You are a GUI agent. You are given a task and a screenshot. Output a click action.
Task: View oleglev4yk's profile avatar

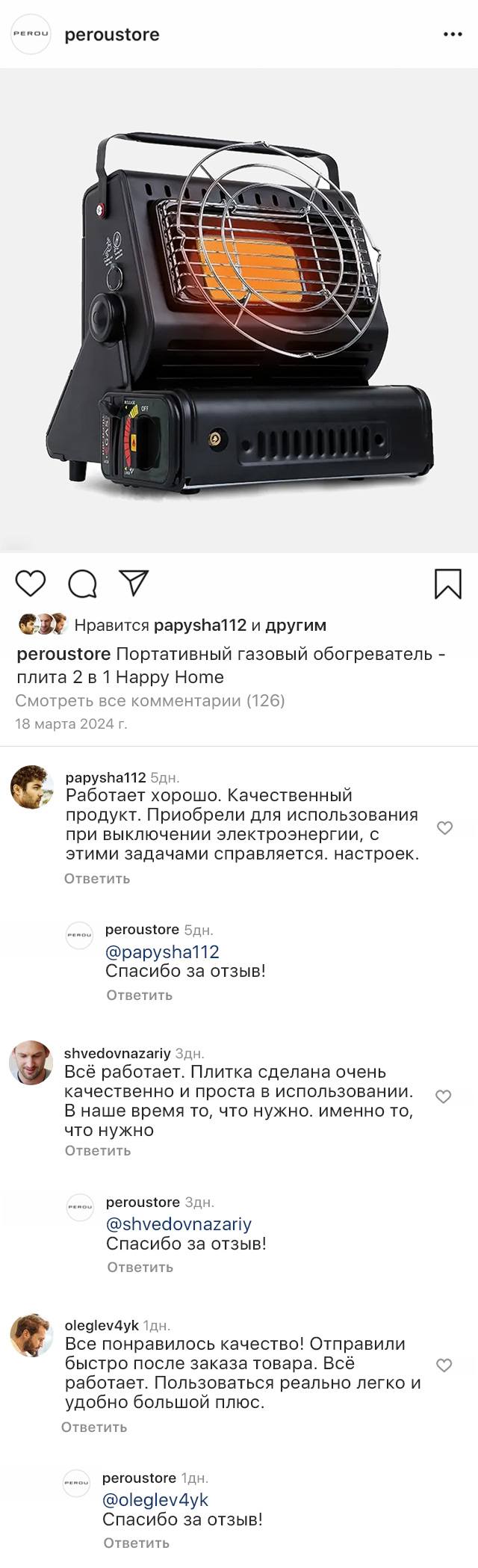[x=31, y=1336]
